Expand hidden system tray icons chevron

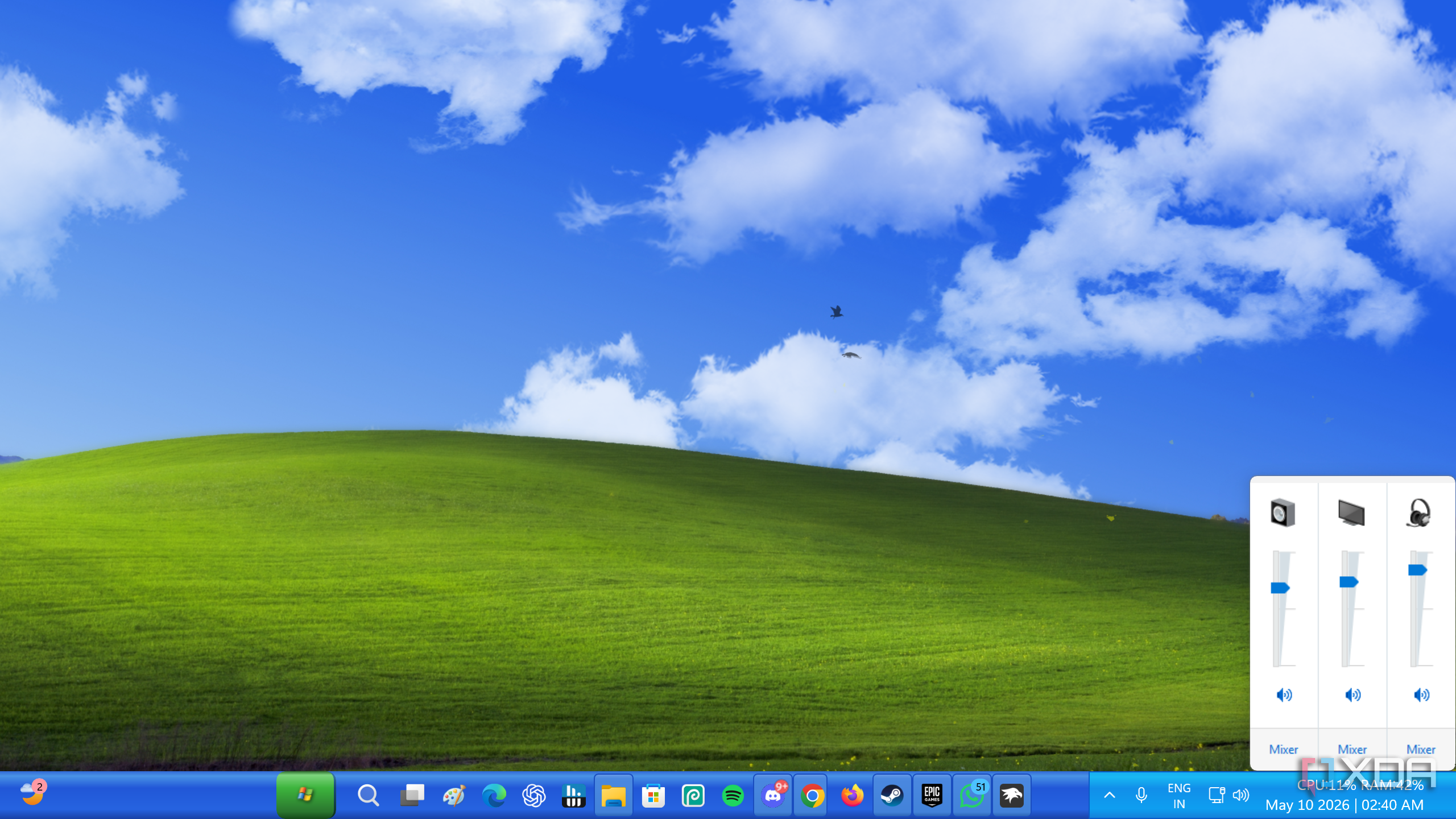1110,795
